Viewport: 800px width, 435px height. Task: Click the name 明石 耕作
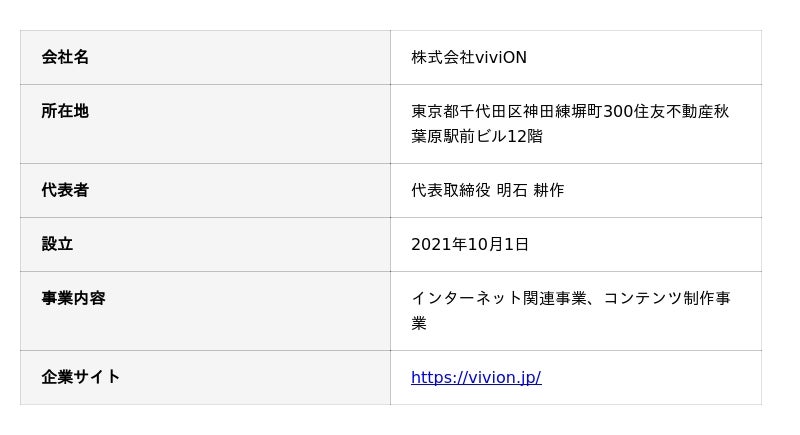(530, 190)
